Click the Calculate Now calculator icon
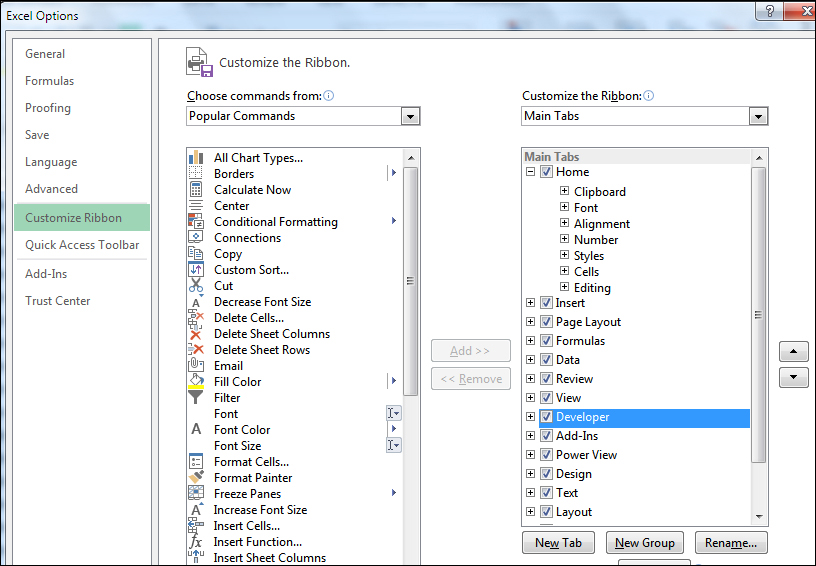Viewport: 816px width, 566px height. coord(196,190)
